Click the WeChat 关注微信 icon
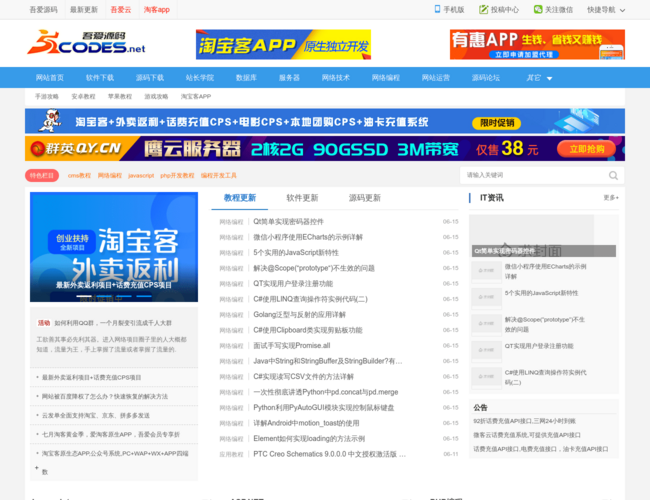Viewport: 650px width, 500px height. click(x=538, y=9)
